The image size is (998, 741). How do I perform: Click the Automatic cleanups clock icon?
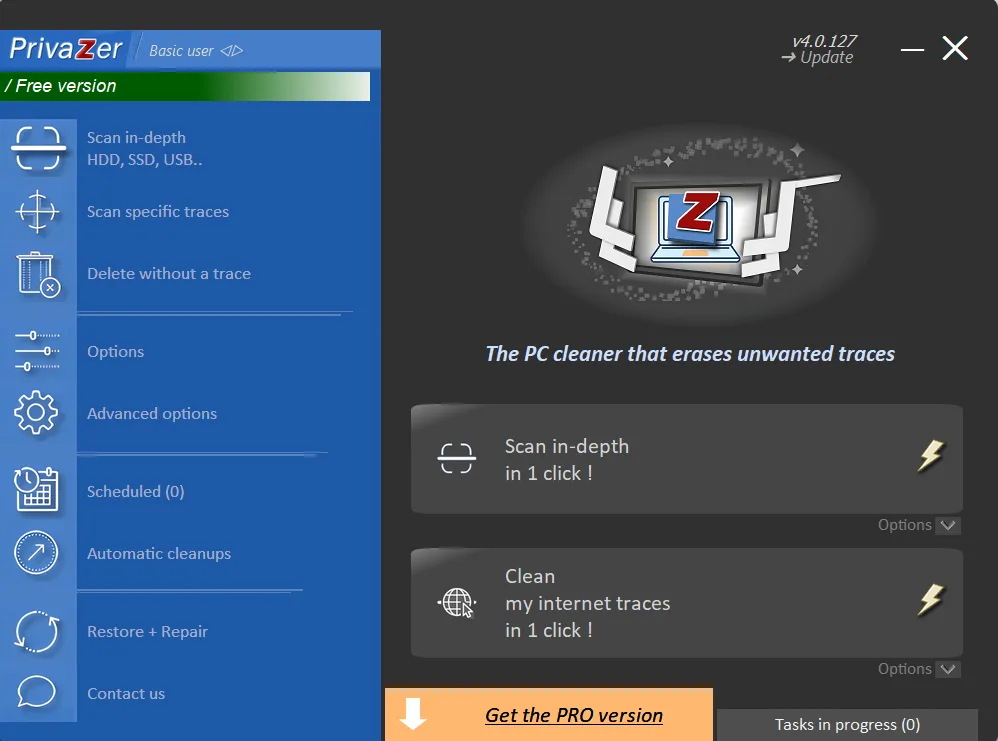(36, 553)
